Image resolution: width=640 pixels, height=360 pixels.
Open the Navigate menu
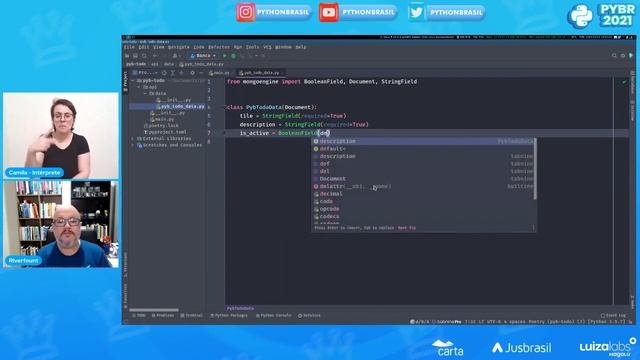pos(178,47)
